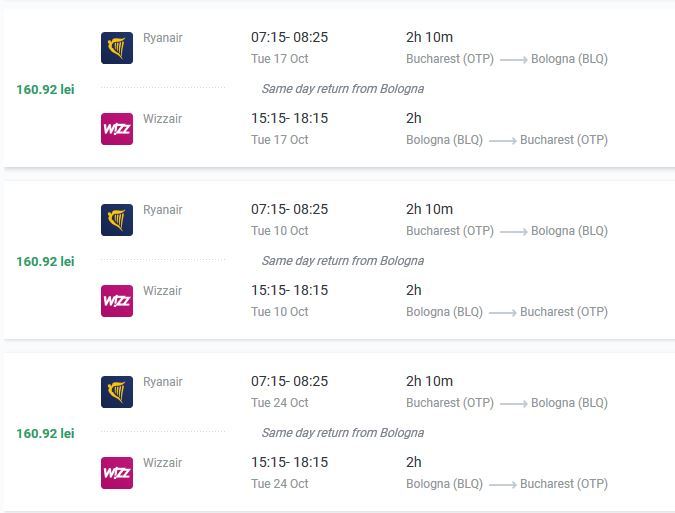This screenshot has width=675, height=513.
Task: Click the Ryanair logo for the 17 Oct flight
Action: click(x=117, y=48)
